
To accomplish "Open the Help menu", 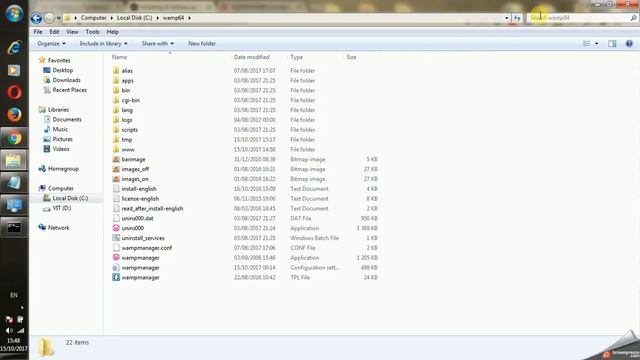I will tap(113, 32).
